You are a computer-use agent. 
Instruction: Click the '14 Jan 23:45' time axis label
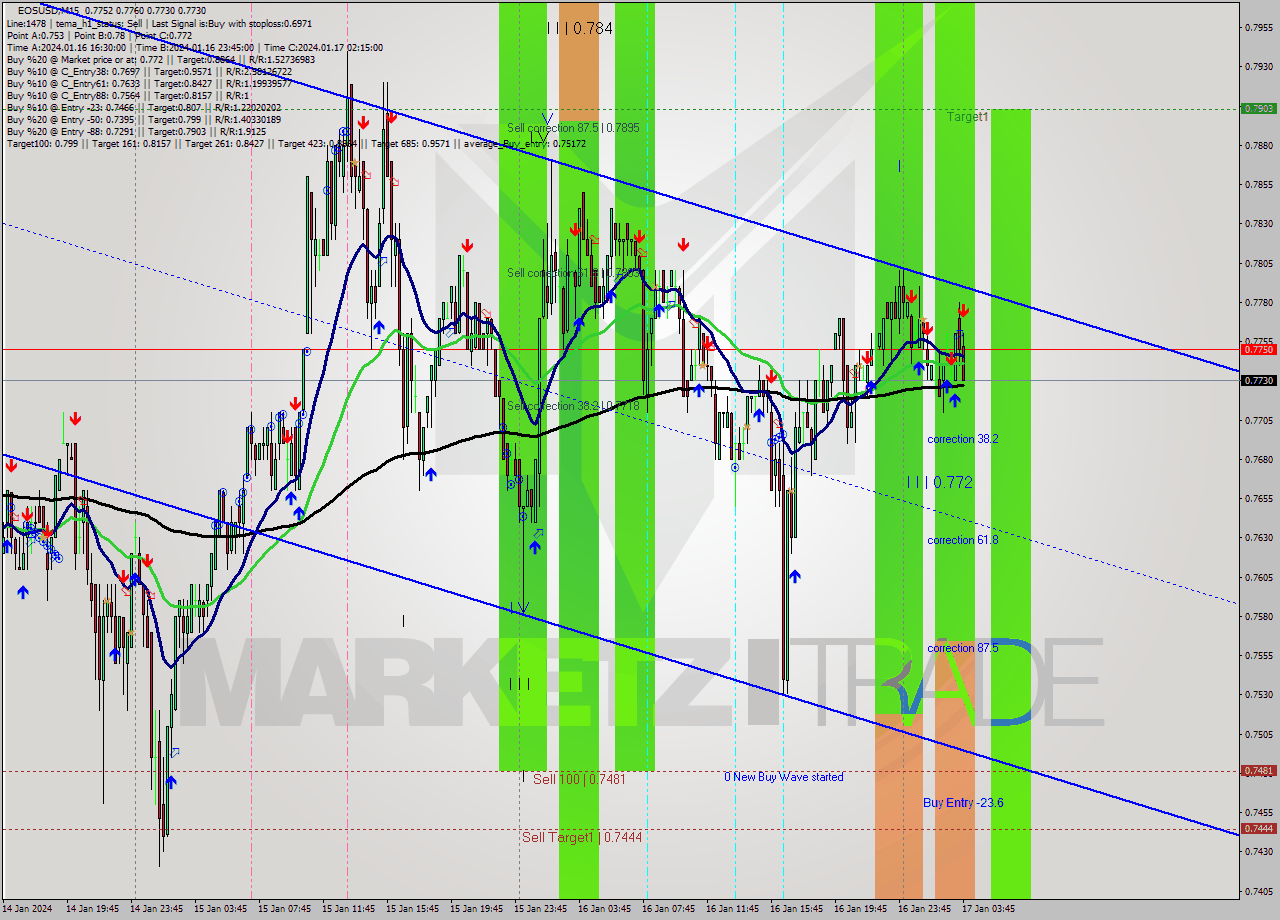pos(157,909)
